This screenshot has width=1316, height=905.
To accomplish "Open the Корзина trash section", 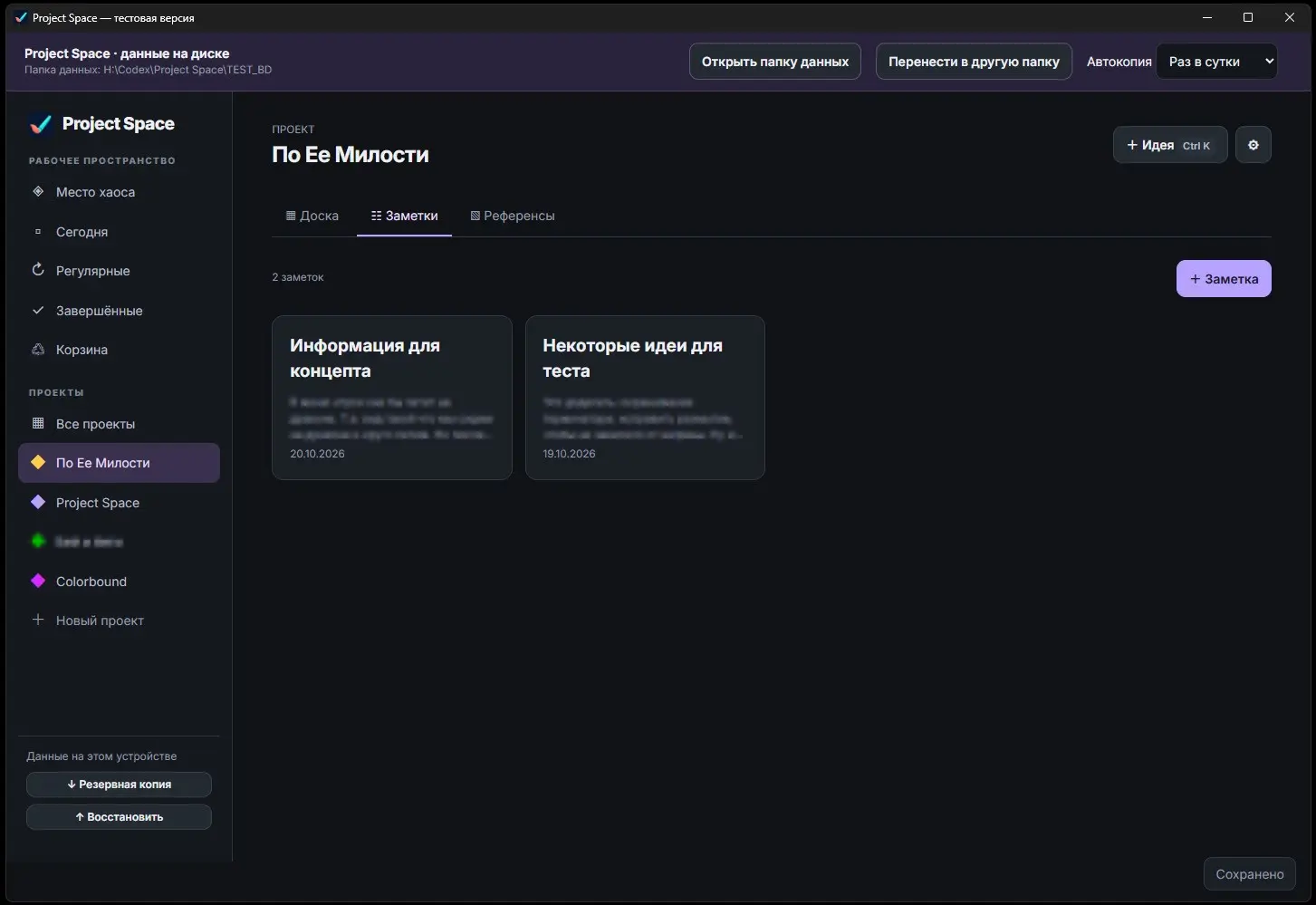I will (119, 350).
